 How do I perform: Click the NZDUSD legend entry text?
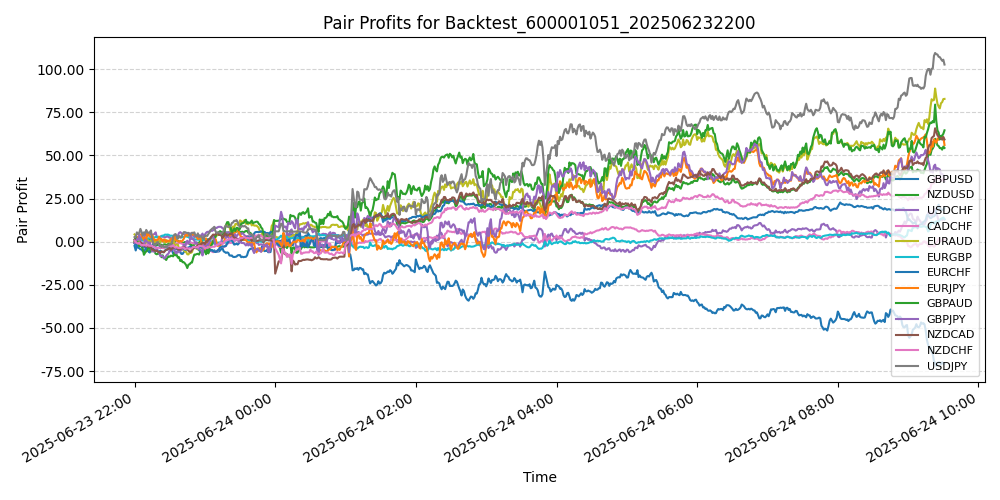[x=950, y=194]
